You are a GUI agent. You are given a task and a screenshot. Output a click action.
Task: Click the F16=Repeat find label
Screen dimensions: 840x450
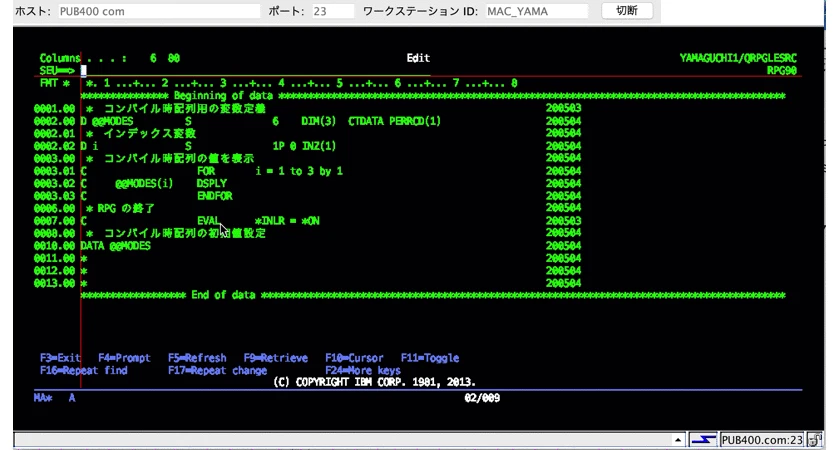[84, 370]
